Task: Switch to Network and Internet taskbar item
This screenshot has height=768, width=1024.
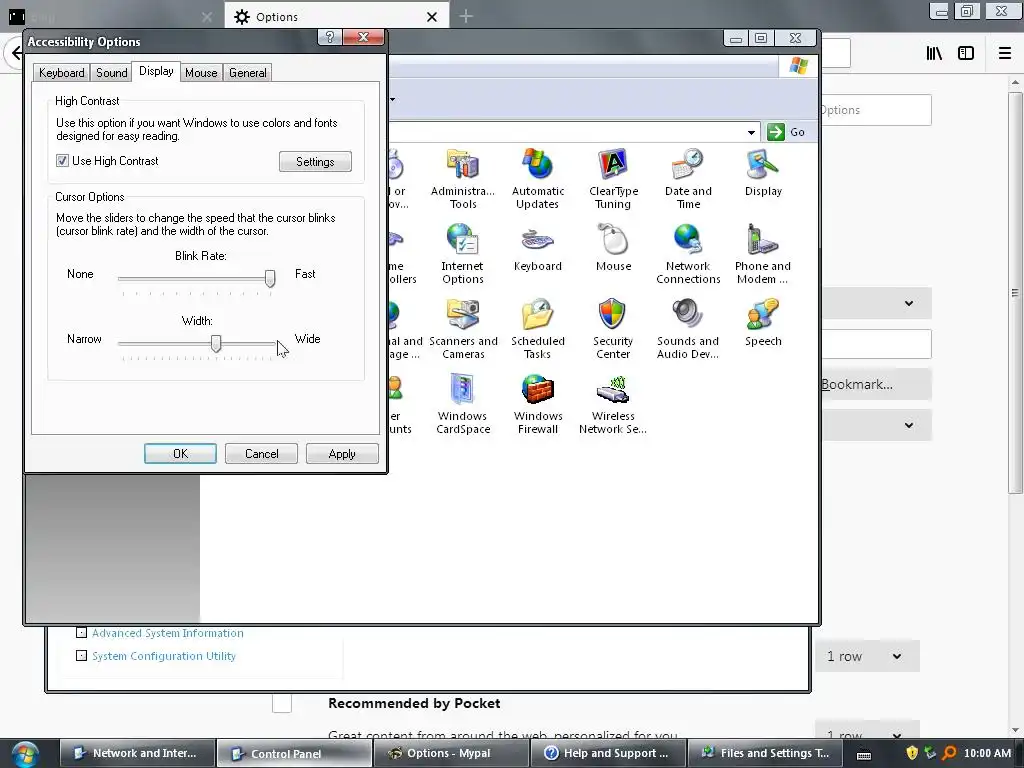Action: (138, 753)
